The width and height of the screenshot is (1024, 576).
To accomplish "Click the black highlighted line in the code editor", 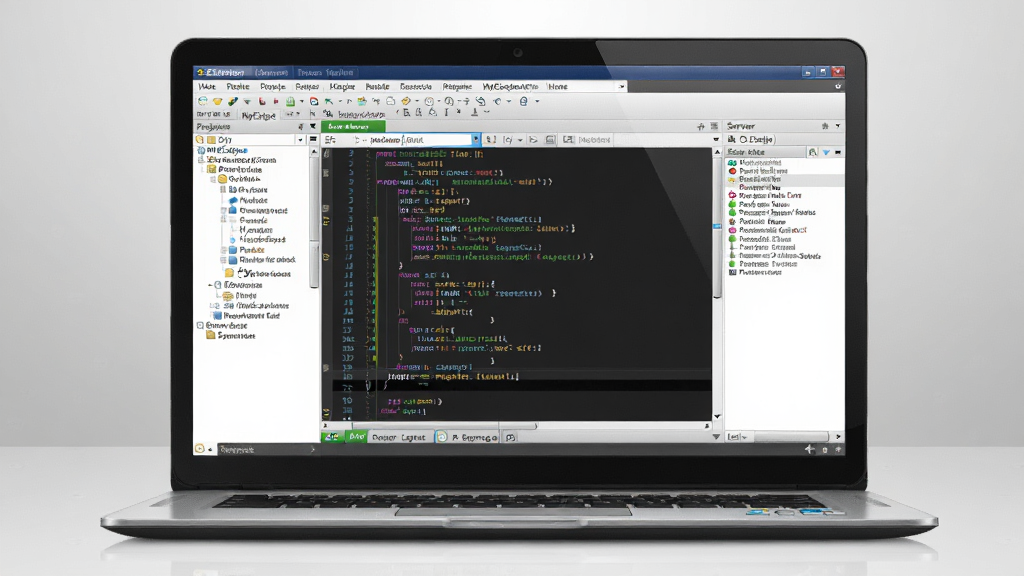I will [x=522, y=386].
